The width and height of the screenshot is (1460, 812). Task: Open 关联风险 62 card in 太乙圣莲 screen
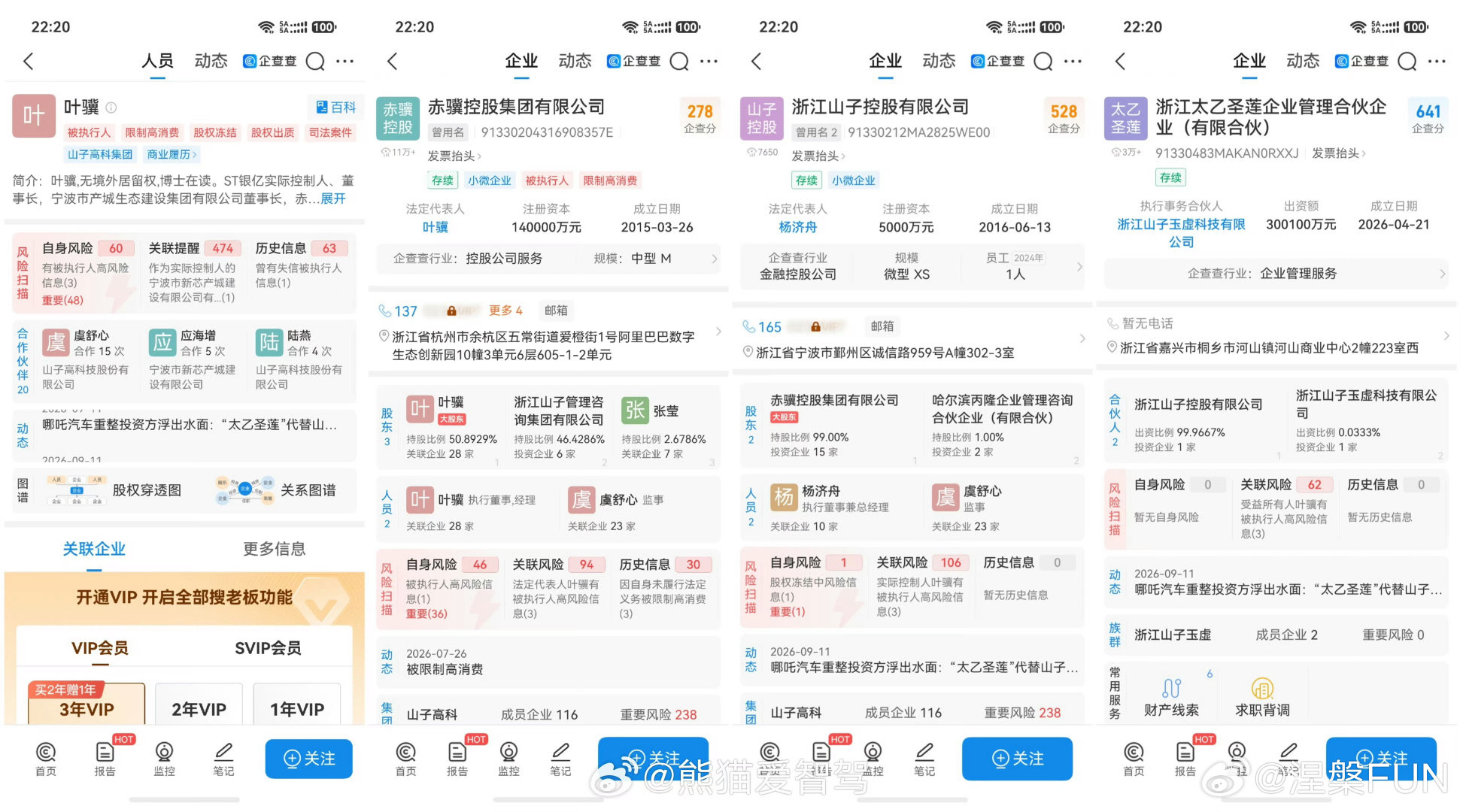[1285, 509]
